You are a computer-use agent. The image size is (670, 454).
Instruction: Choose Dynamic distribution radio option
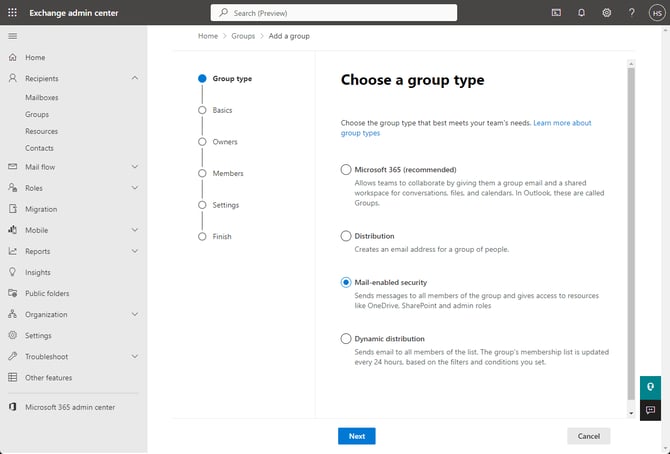(x=346, y=339)
